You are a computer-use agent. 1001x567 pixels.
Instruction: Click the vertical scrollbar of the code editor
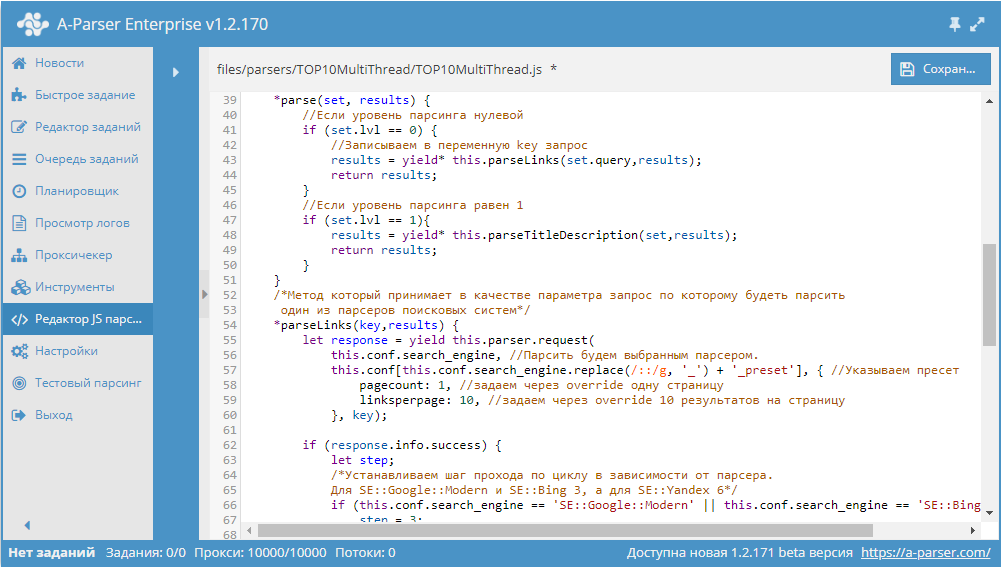(989, 294)
